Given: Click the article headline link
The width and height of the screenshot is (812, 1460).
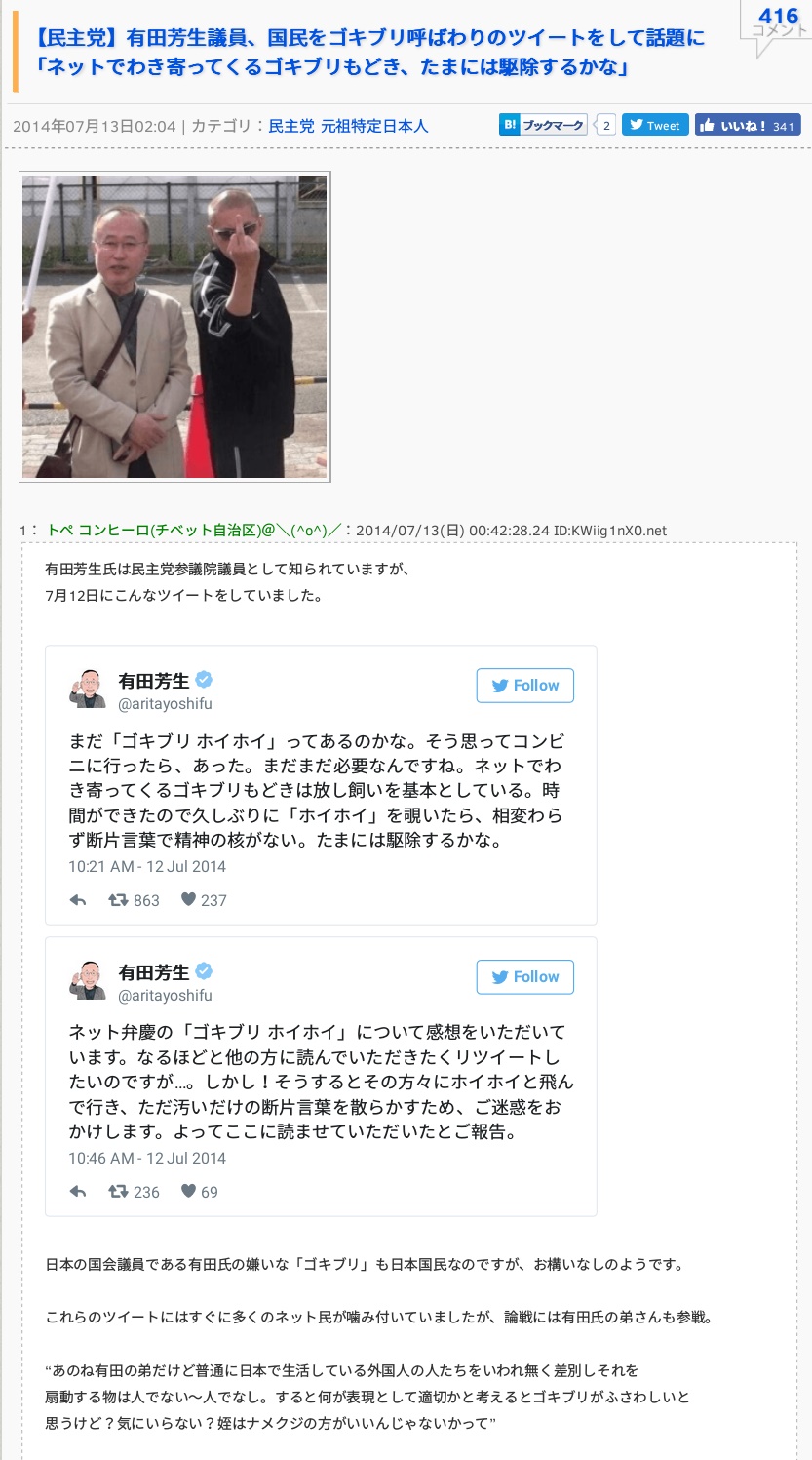Looking at the screenshot, I should [x=369, y=53].
